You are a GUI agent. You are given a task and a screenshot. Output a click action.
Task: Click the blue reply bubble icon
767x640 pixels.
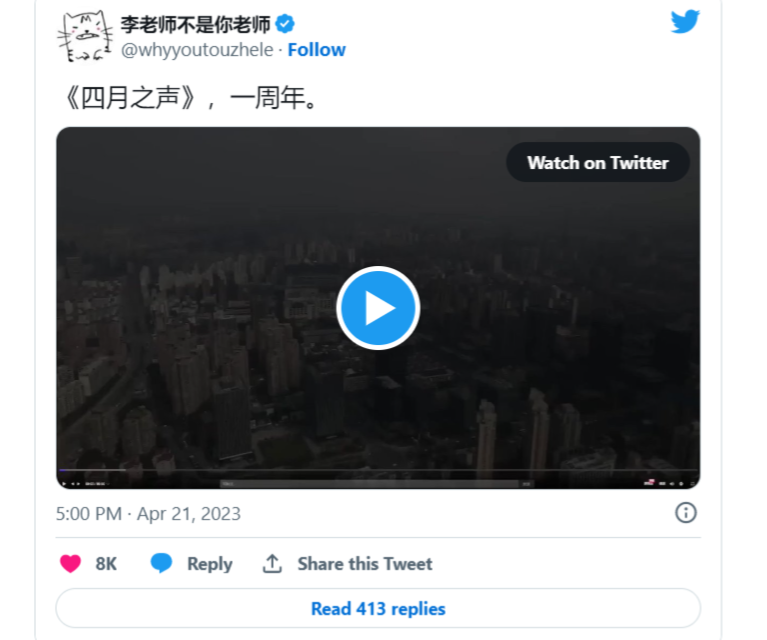tap(161, 563)
